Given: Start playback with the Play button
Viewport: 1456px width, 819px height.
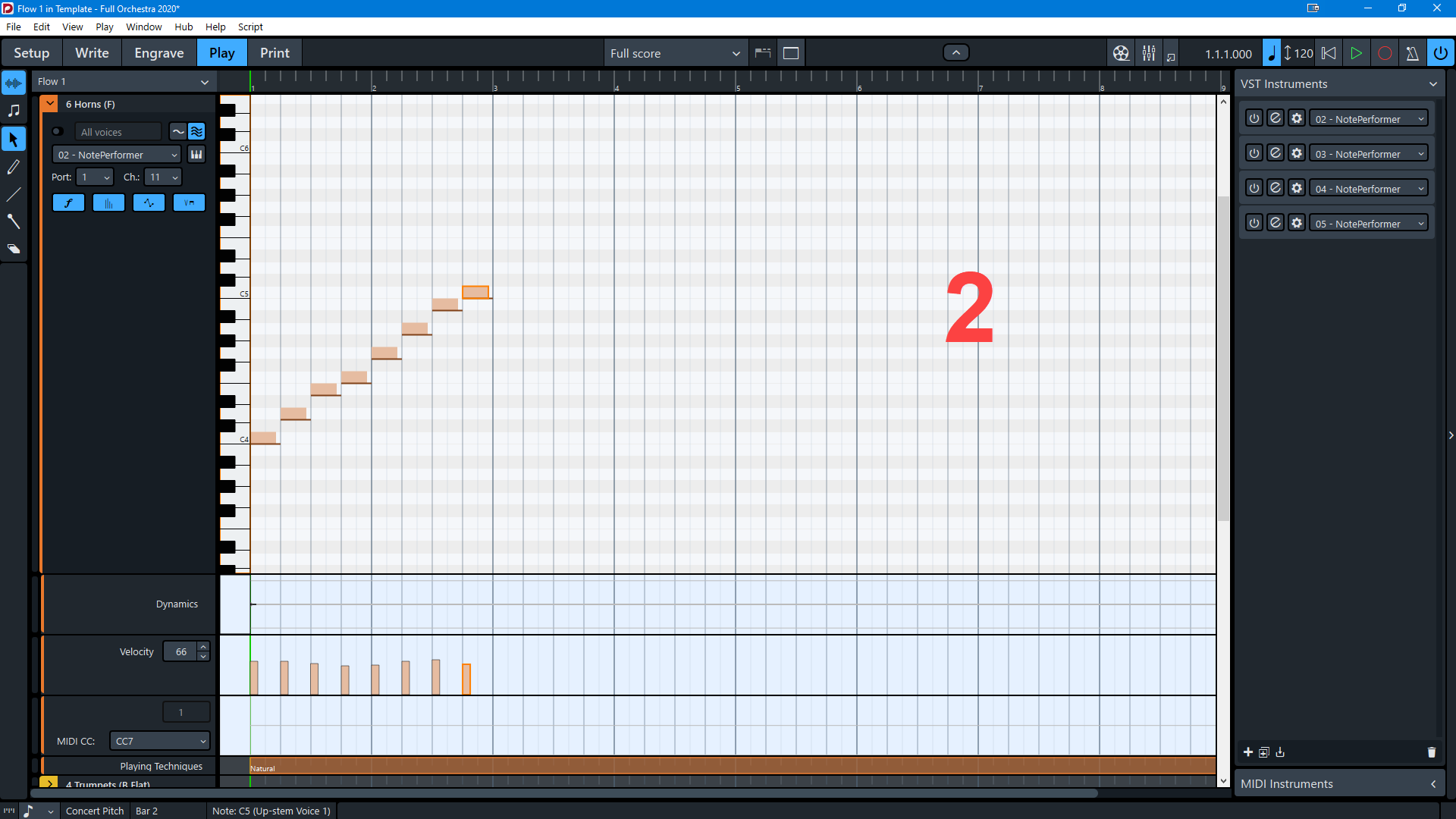Looking at the screenshot, I should pyautogui.click(x=1356, y=53).
